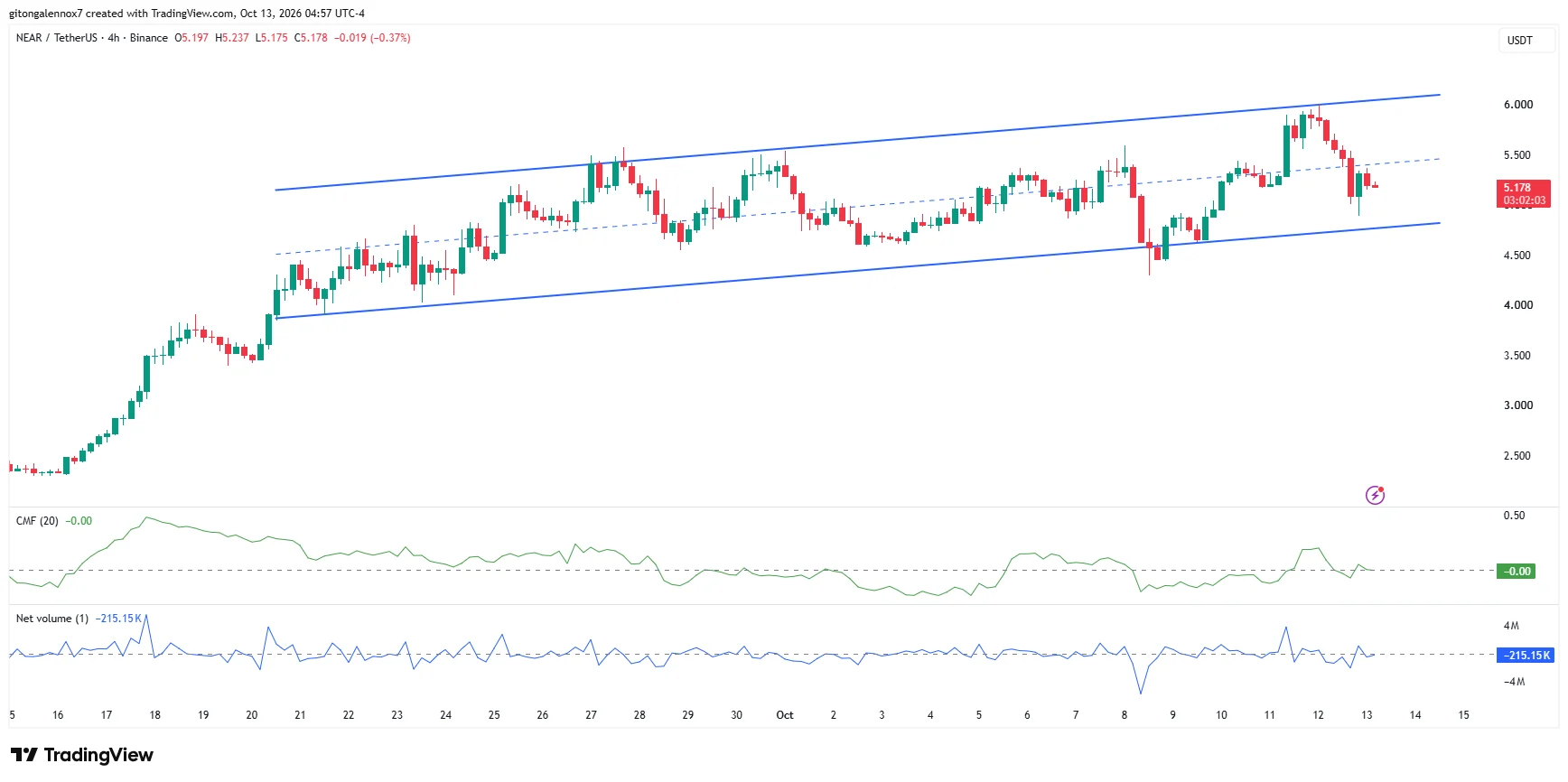Click the 3.500 price axis label
The height and width of the screenshot is (782, 1568).
coord(1517,356)
